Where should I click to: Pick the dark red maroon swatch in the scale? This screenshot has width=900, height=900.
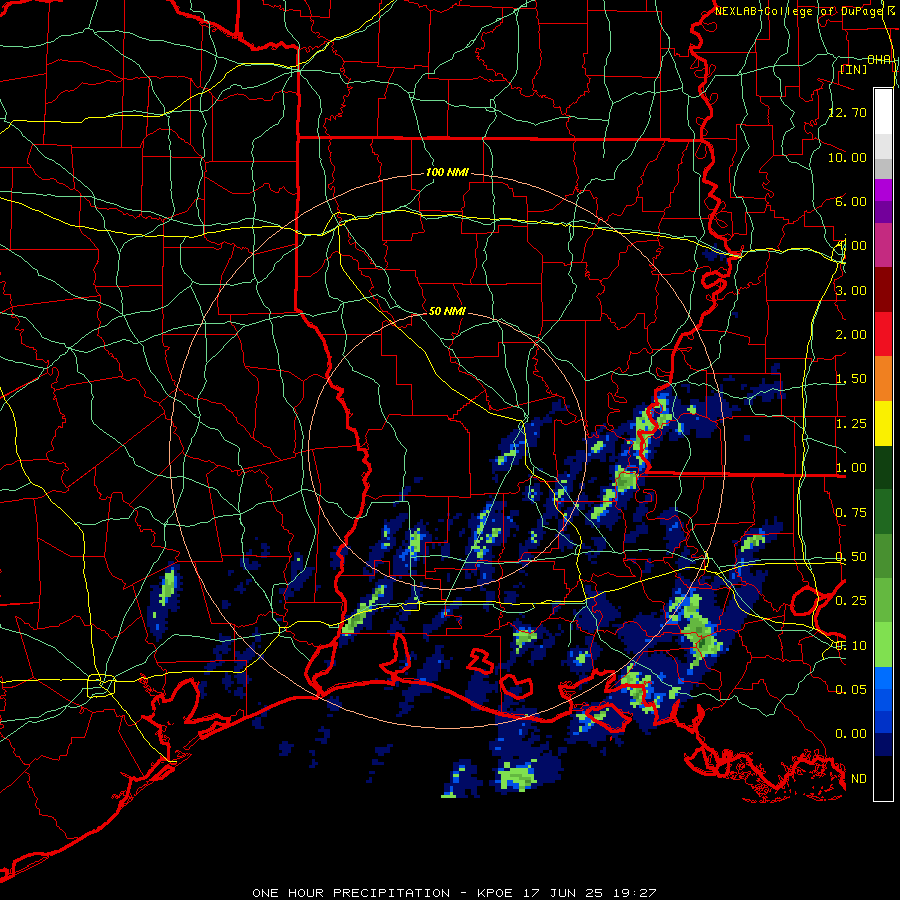[883, 290]
